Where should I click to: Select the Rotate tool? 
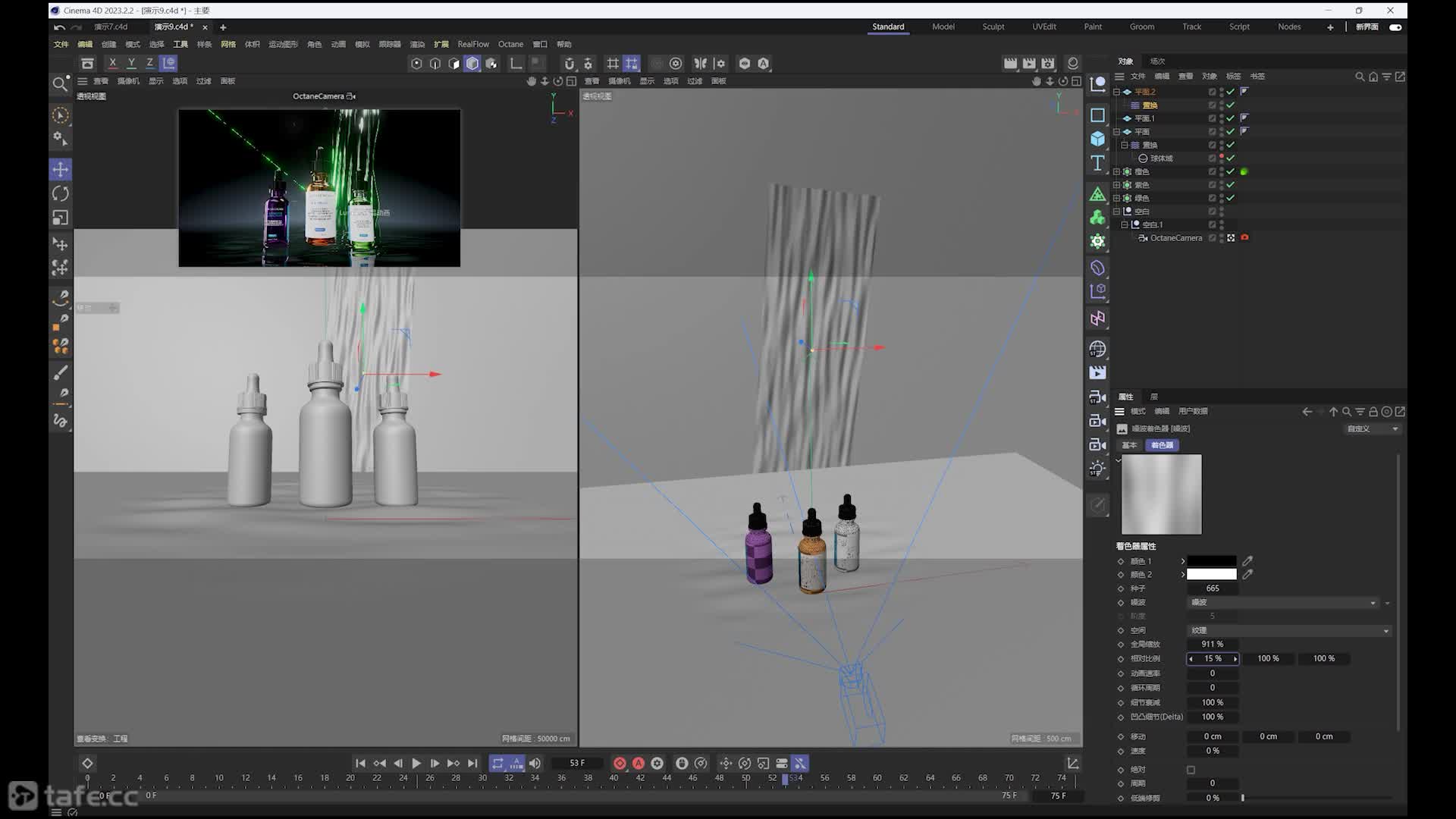pyautogui.click(x=61, y=193)
